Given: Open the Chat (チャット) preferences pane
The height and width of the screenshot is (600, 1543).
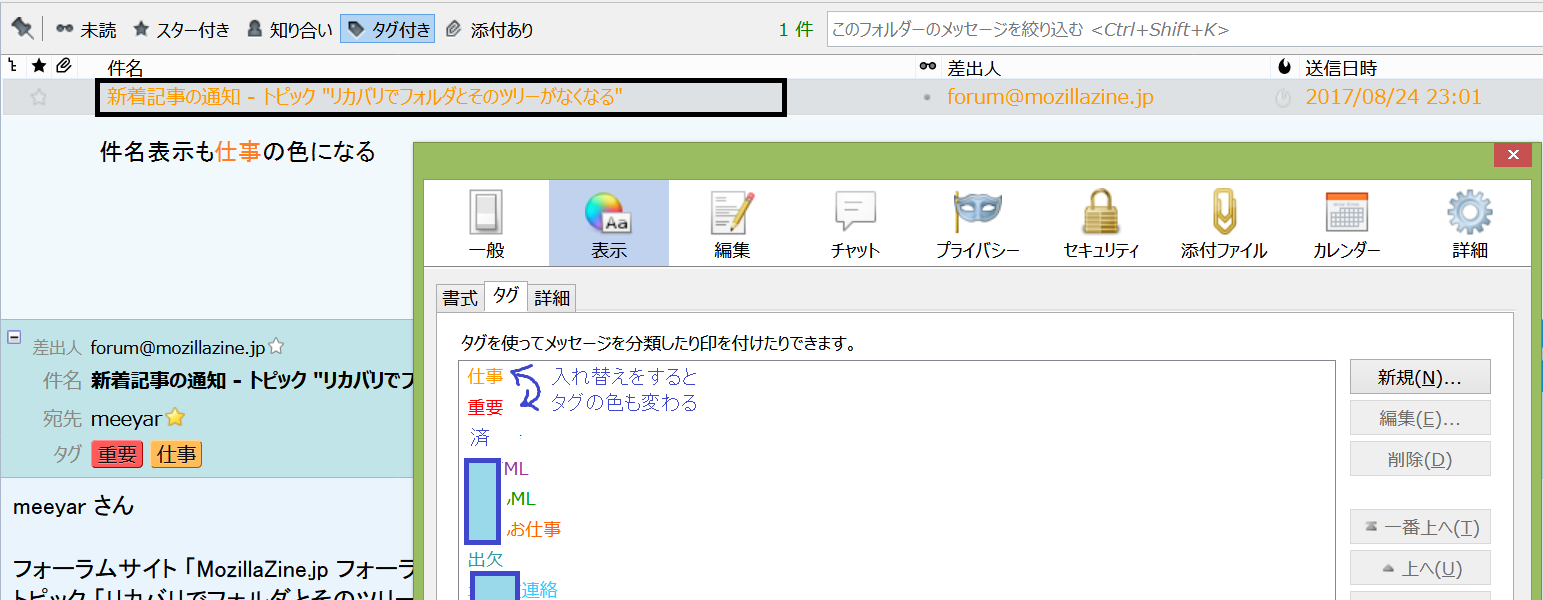Looking at the screenshot, I should point(855,222).
